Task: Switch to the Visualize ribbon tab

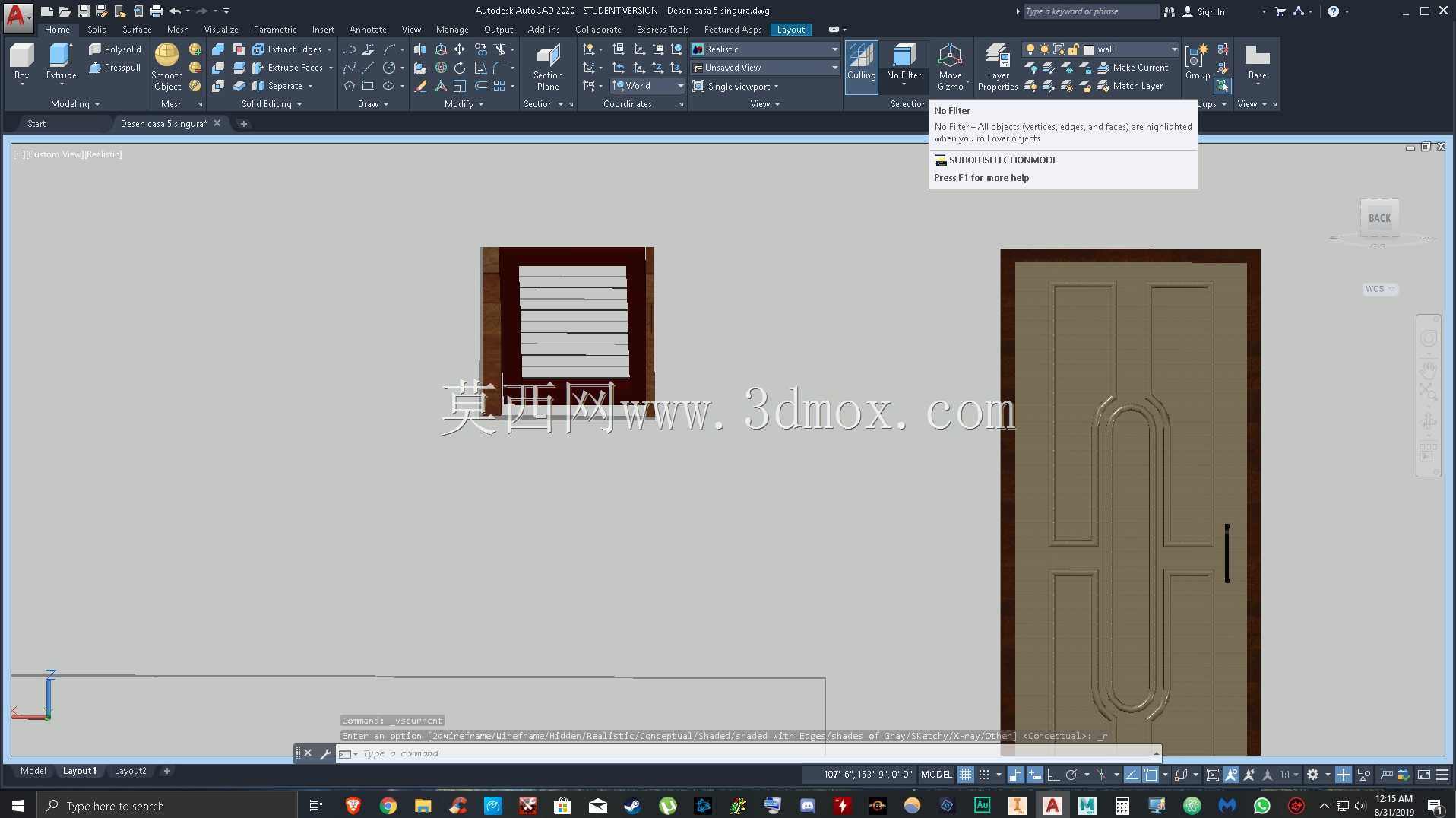Action: pyautogui.click(x=221, y=30)
